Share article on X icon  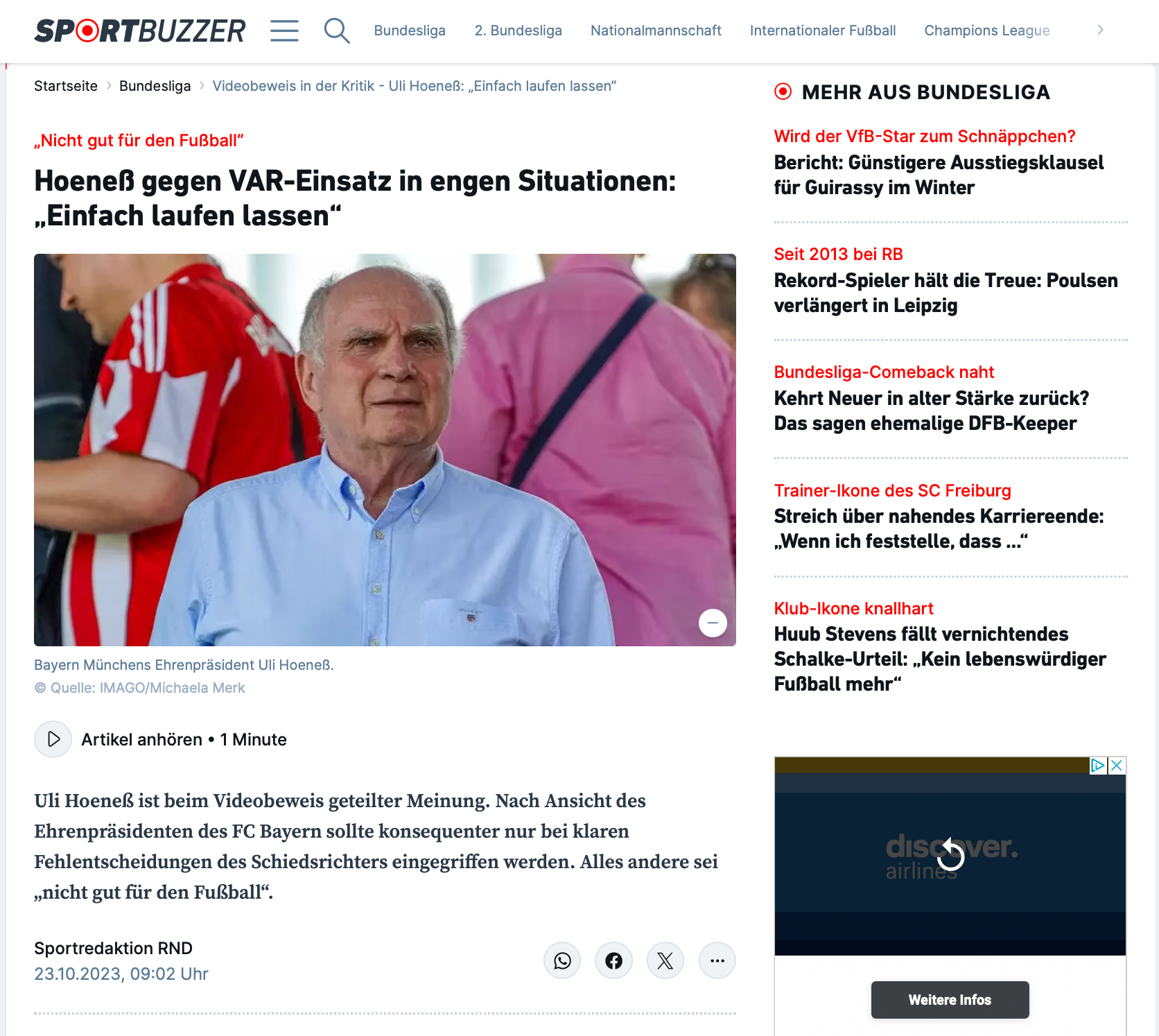coord(665,960)
